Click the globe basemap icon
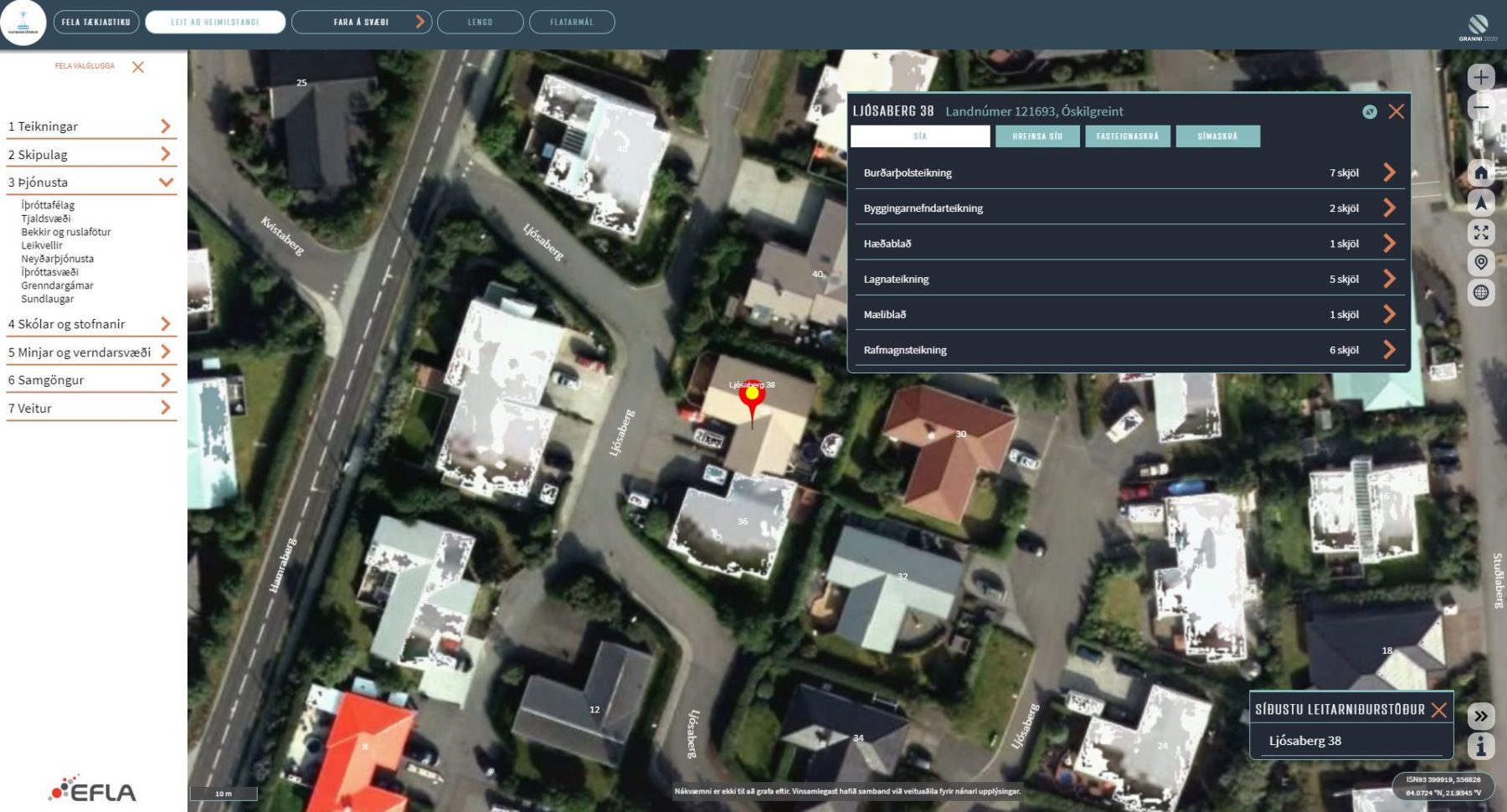The image size is (1507, 812). pyautogui.click(x=1481, y=292)
